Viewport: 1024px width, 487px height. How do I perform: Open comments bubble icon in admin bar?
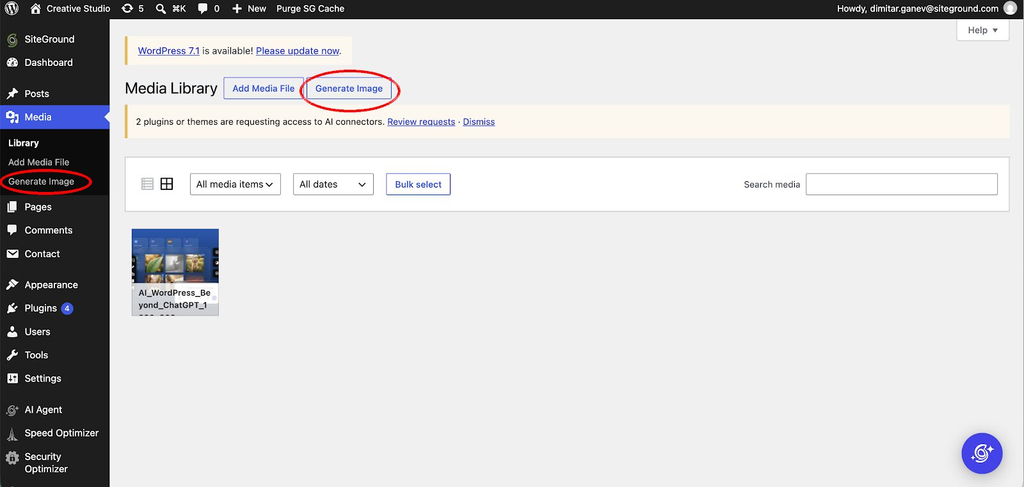coord(208,8)
